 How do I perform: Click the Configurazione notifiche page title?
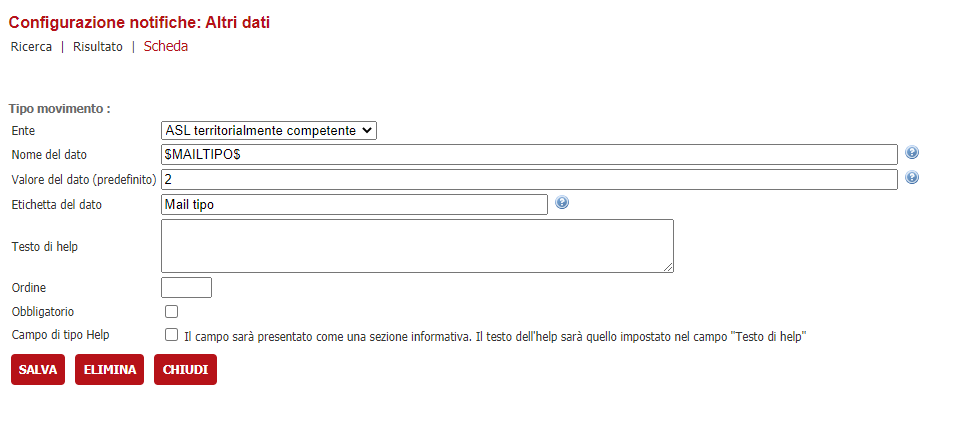point(139,23)
